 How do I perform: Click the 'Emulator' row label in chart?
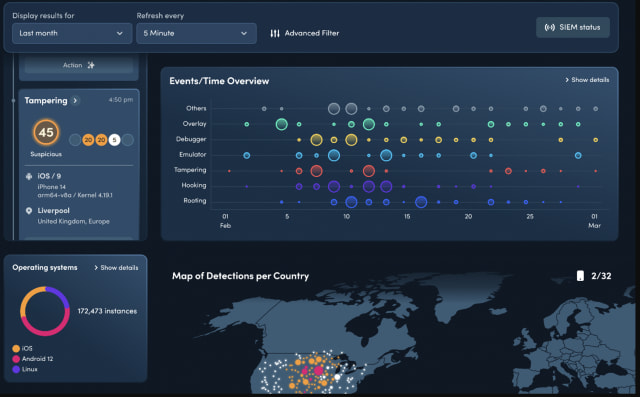click(193, 155)
